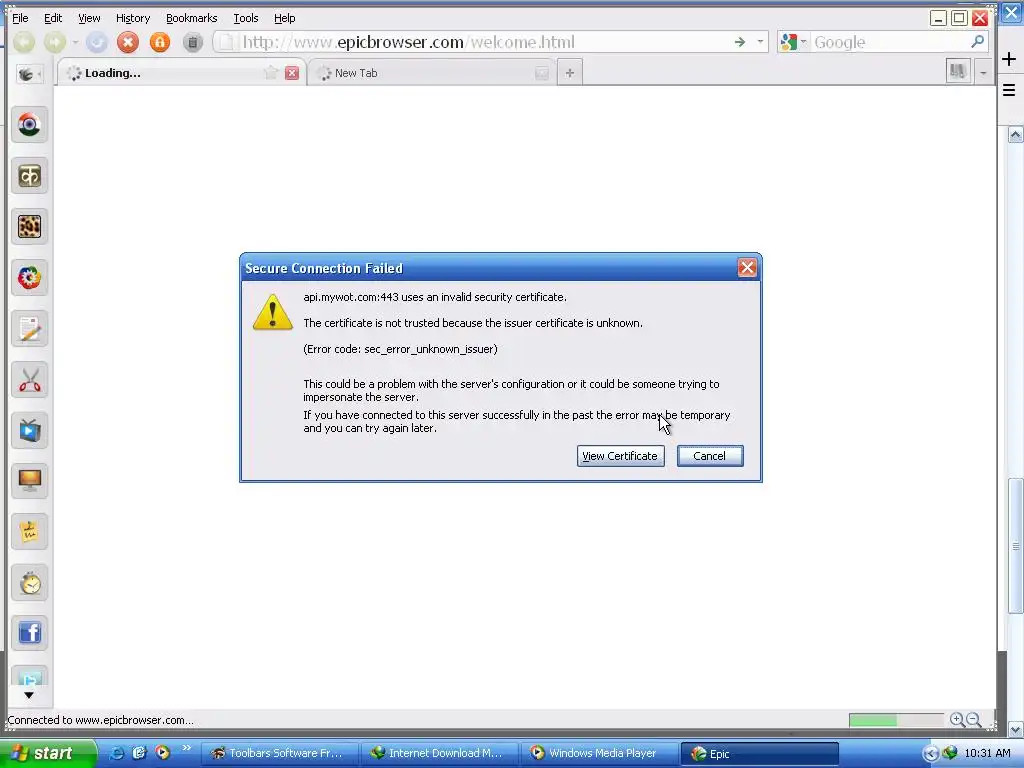This screenshot has height=768, width=1024.
Task: Open the View menu
Action: (x=89, y=18)
